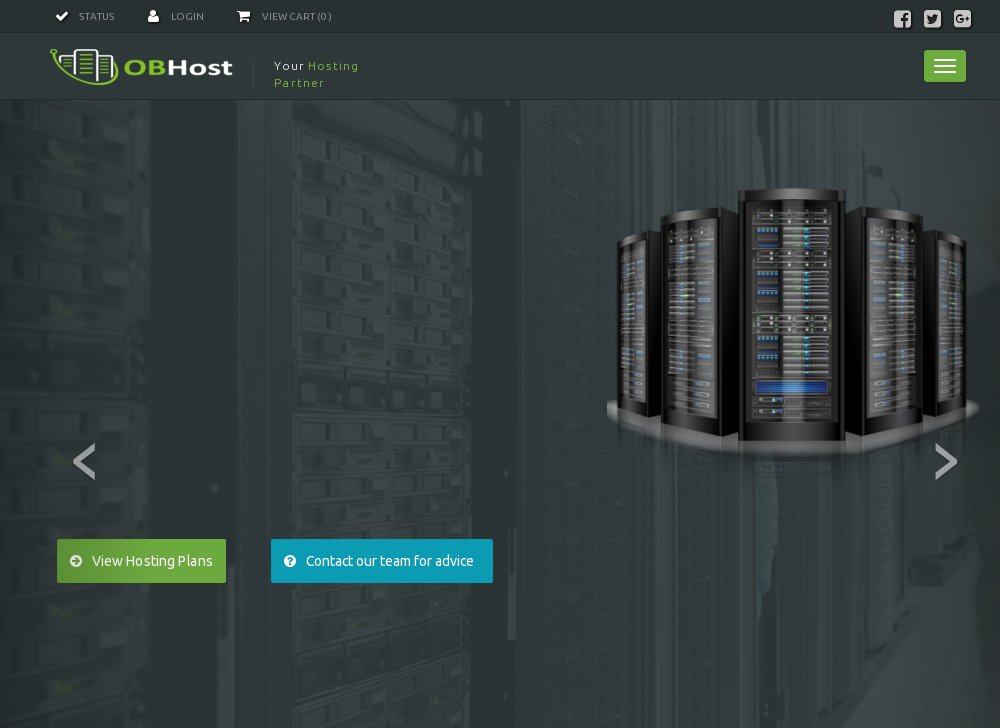Click the Your Hosting Partner tagline
This screenshot has height=728, width=1000.
tap(316, 74)
